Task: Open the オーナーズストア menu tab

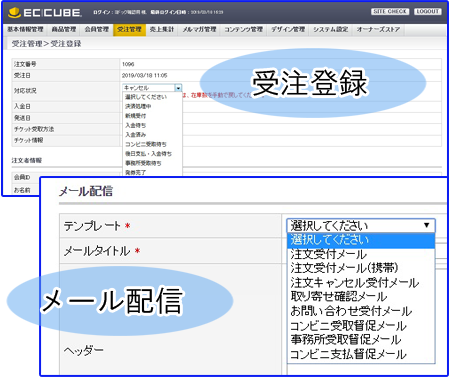Action: pos(378,29)
